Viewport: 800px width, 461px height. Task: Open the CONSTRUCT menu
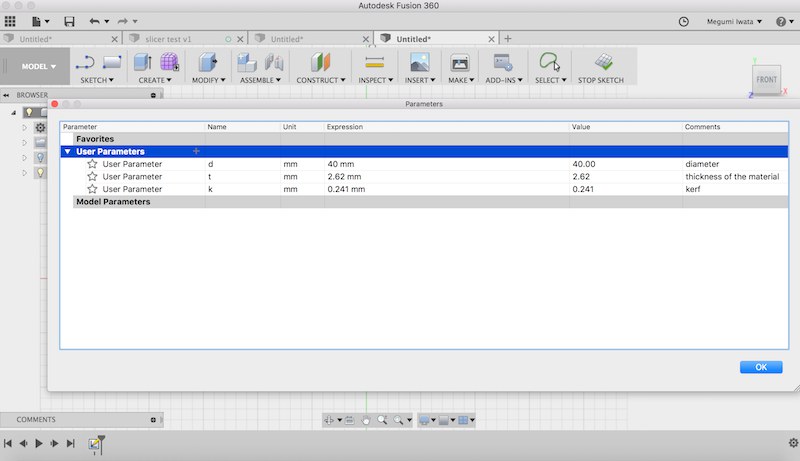(321, 80)
